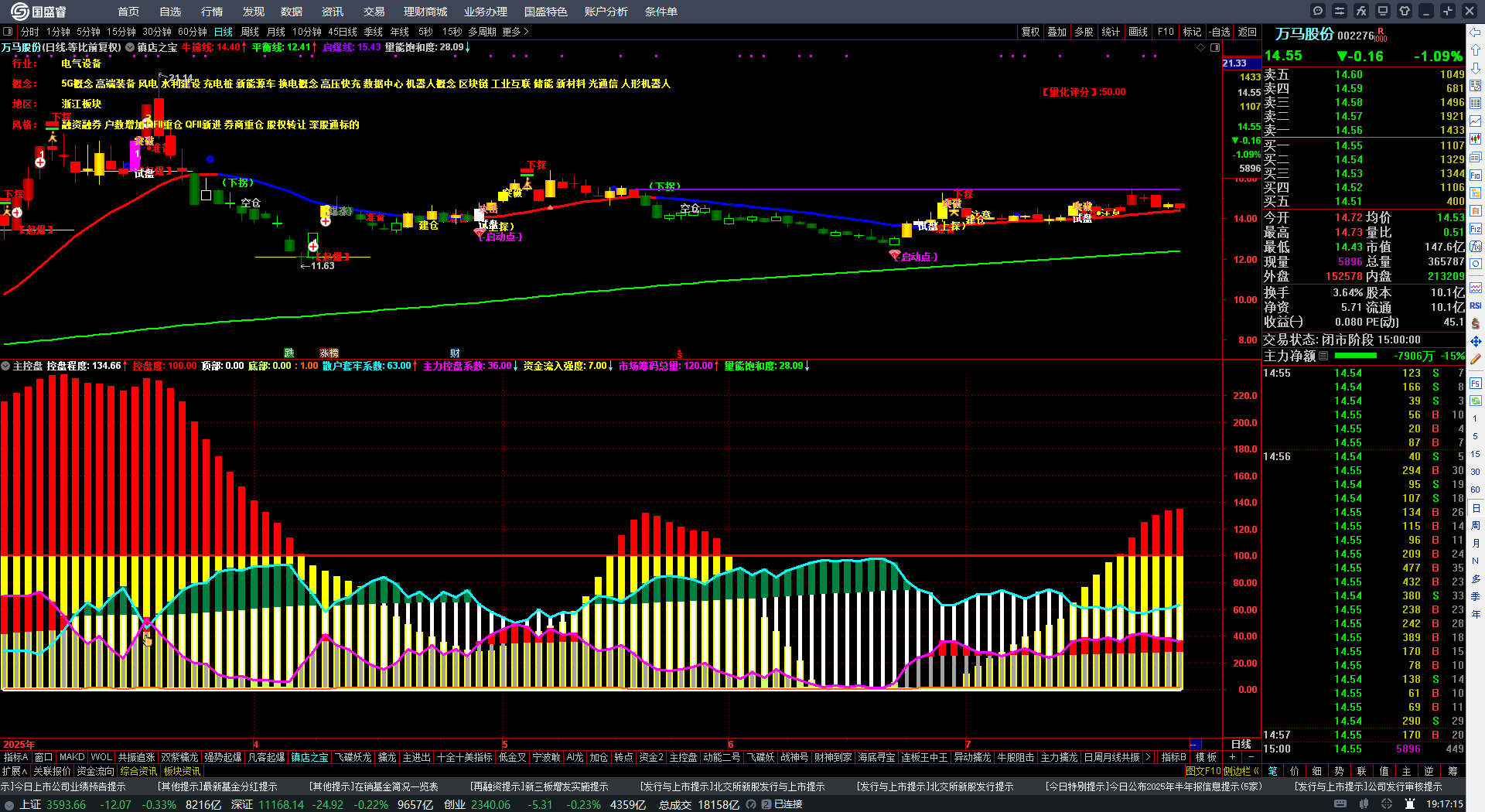Click the F12 trading sidebar icon
Image resolution: width=1485 pixels, height=812 pixels.
[x=1476, y=228]
